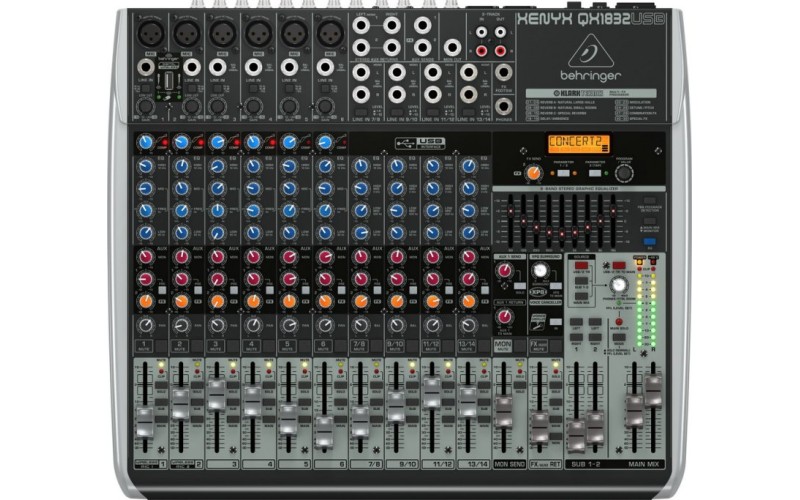Click the Behringer triangle logo

(591, 51)
